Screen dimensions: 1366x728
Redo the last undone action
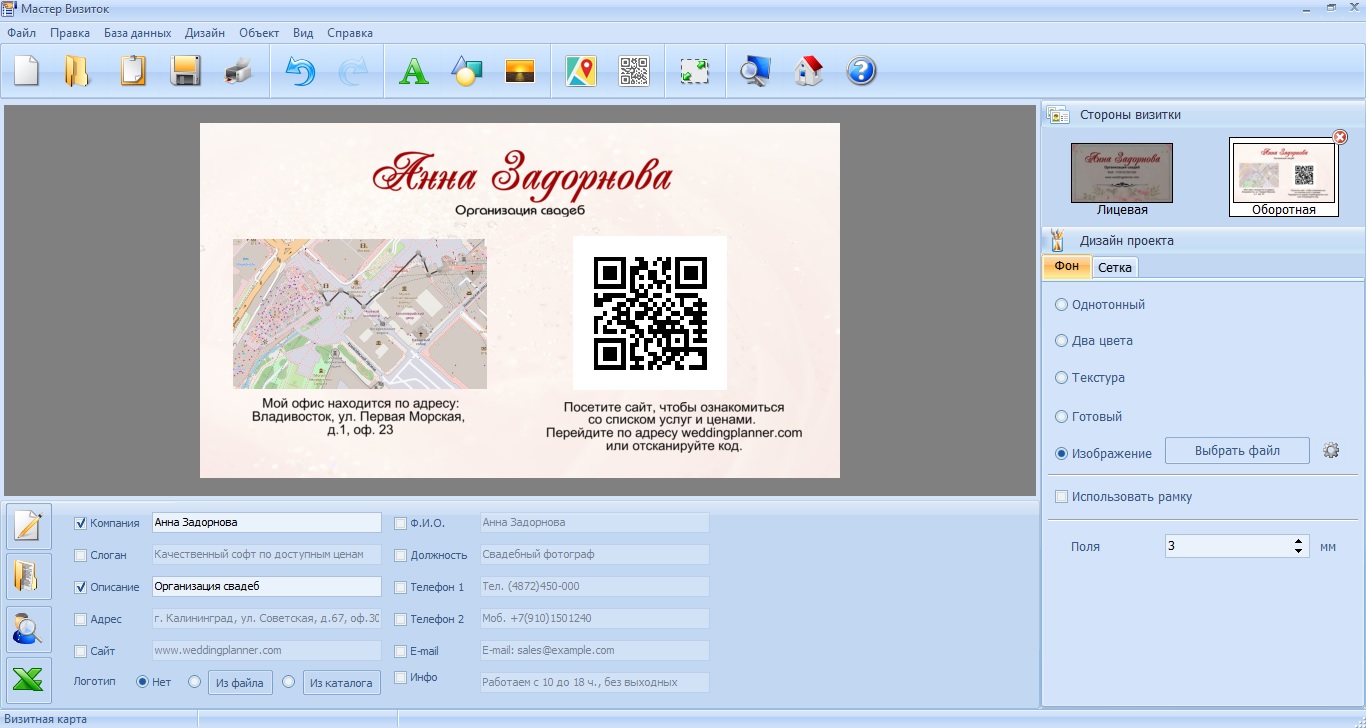point(353,71)
